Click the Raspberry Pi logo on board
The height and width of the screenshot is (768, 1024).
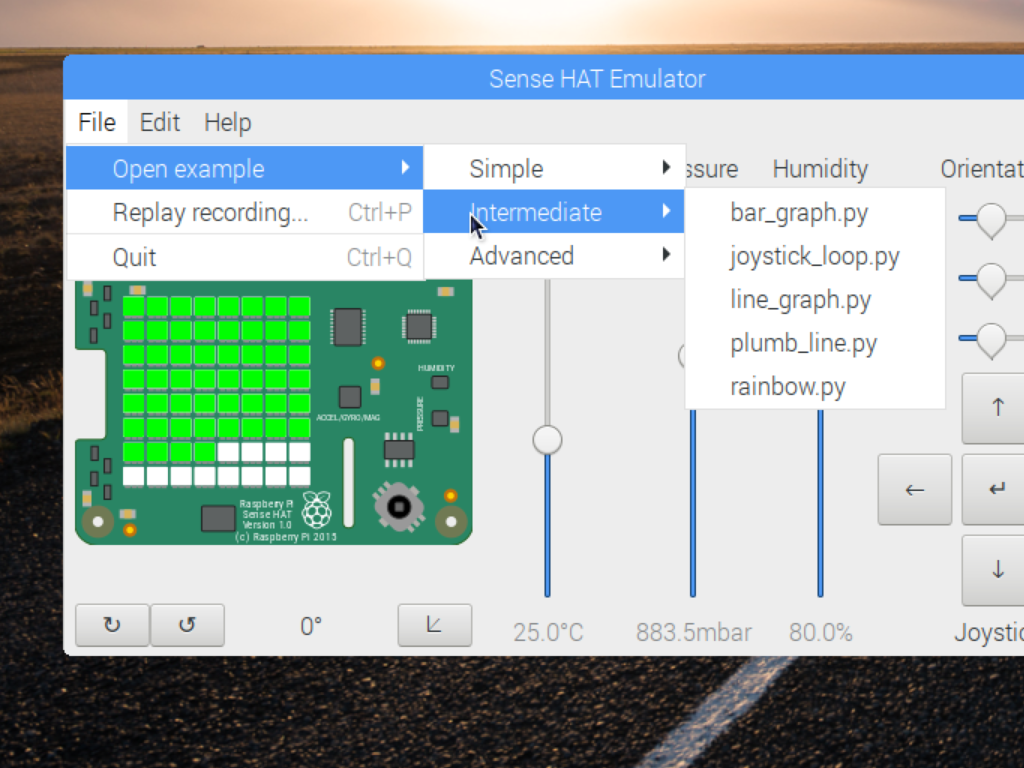pos(317,510)
